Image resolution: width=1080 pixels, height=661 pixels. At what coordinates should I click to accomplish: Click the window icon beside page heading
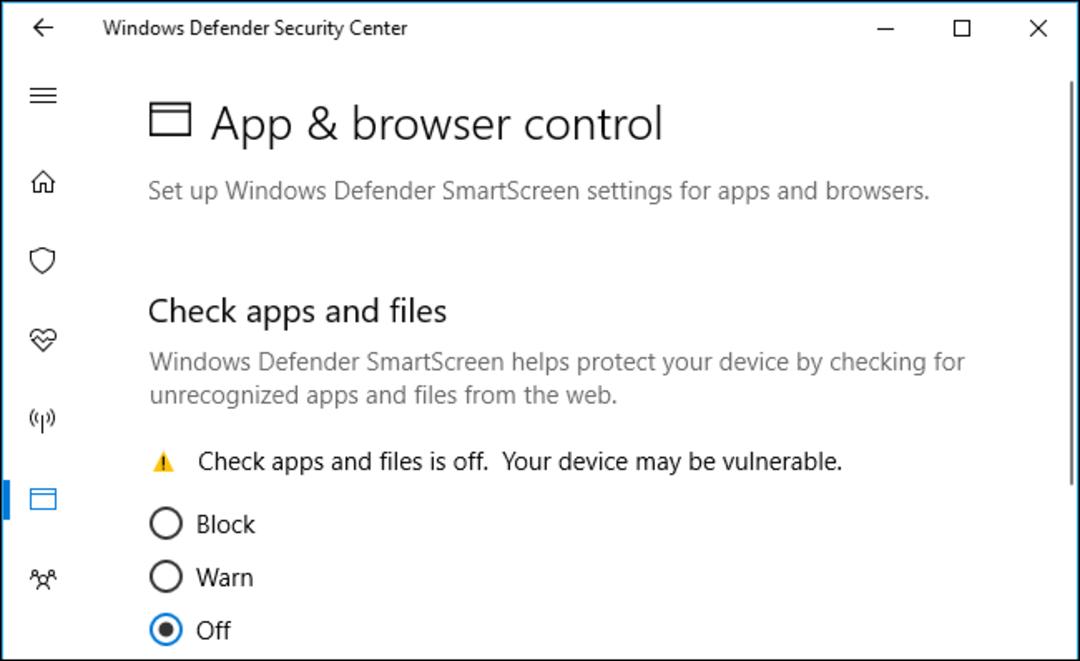[170, 119]
